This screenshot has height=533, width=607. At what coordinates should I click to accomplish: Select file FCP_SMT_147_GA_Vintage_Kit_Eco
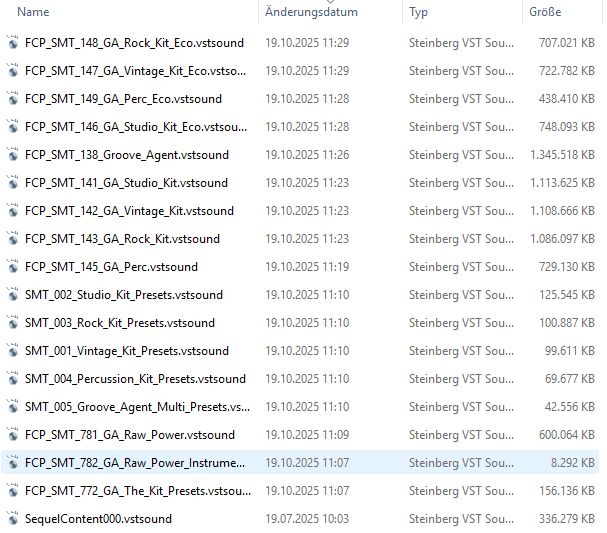135,71
